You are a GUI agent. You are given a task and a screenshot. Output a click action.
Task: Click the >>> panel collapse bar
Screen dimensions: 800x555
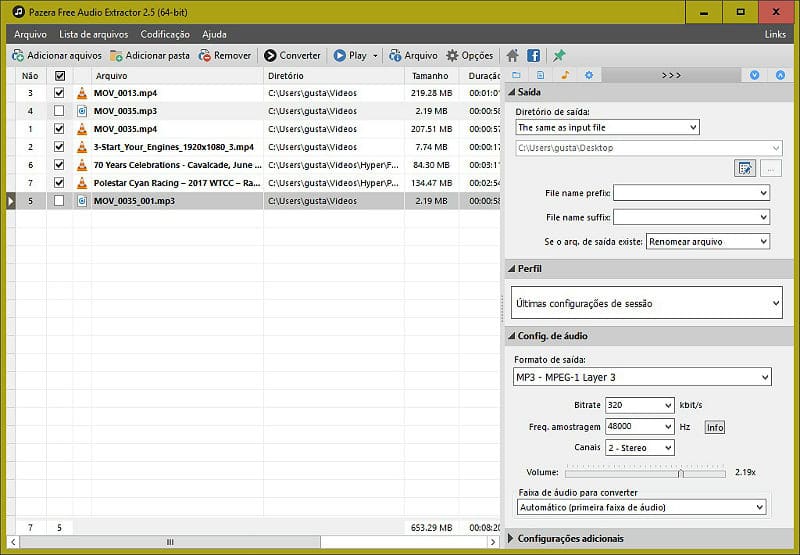tap(671, 75)
